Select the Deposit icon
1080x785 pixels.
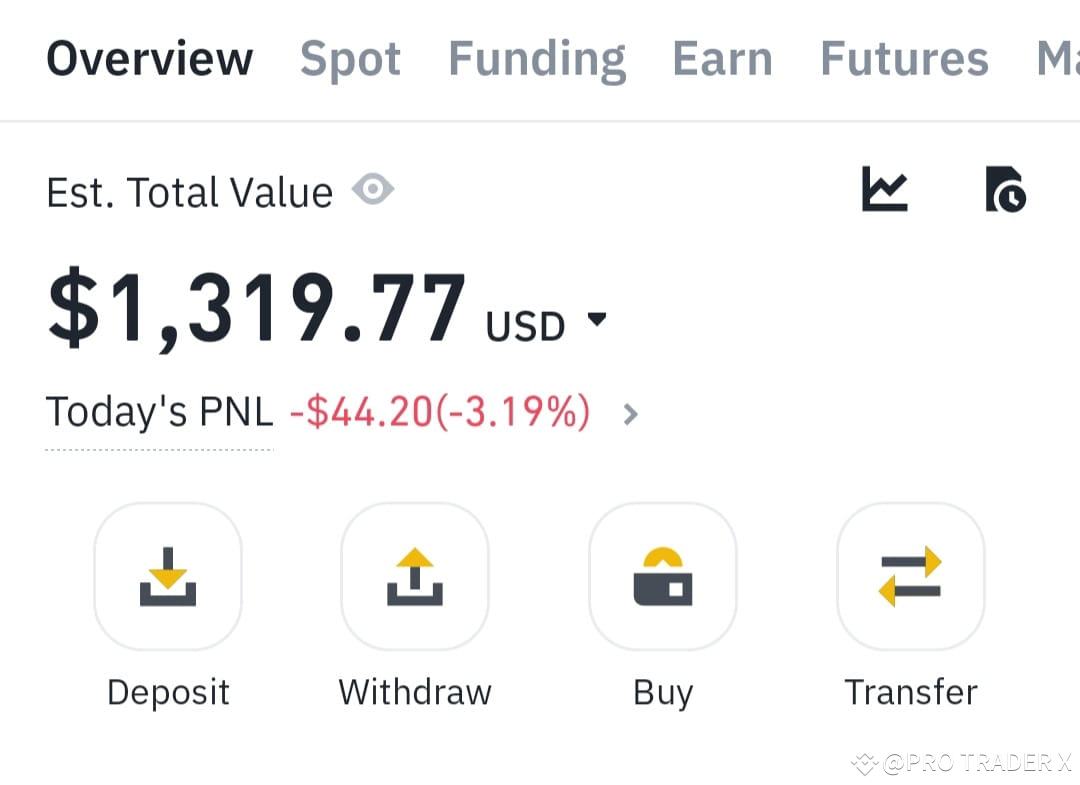(x=167, y=576)
